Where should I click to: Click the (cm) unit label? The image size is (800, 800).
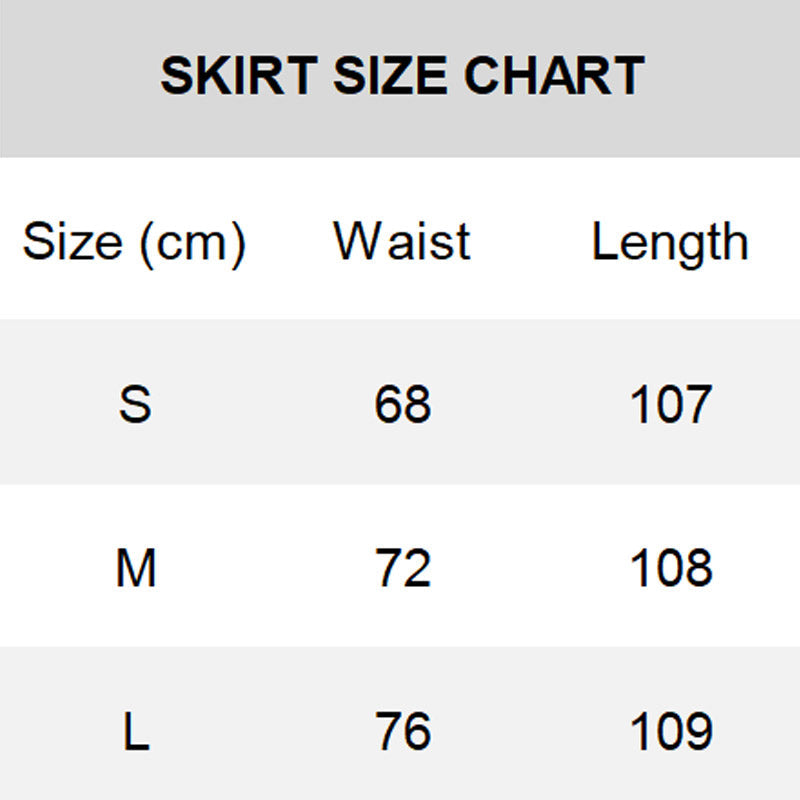pos(193,243)
